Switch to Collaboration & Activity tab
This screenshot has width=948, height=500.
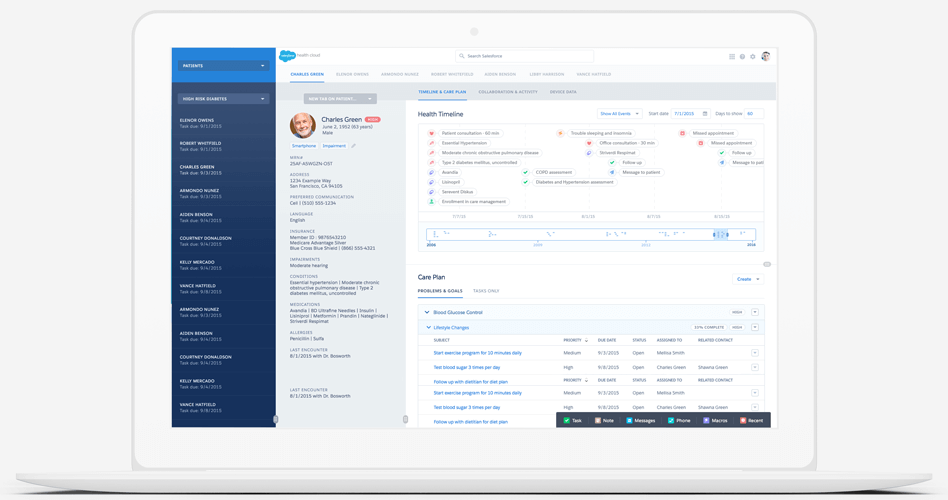click(x=508, y=92)
